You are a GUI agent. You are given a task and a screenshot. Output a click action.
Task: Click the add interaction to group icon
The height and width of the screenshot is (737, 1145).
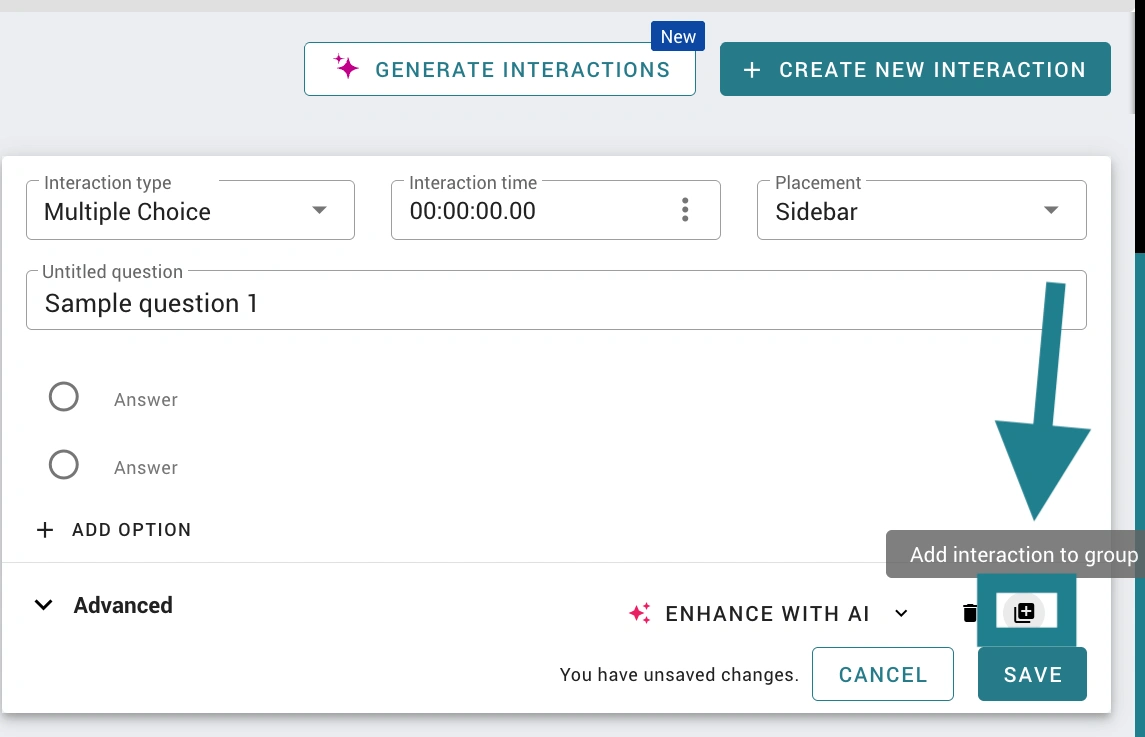pos(1024,612)
